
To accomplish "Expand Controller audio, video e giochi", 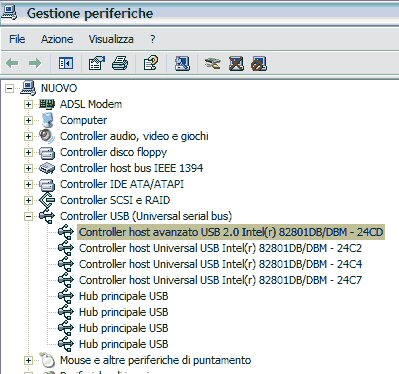I will (x=28, y=136).
